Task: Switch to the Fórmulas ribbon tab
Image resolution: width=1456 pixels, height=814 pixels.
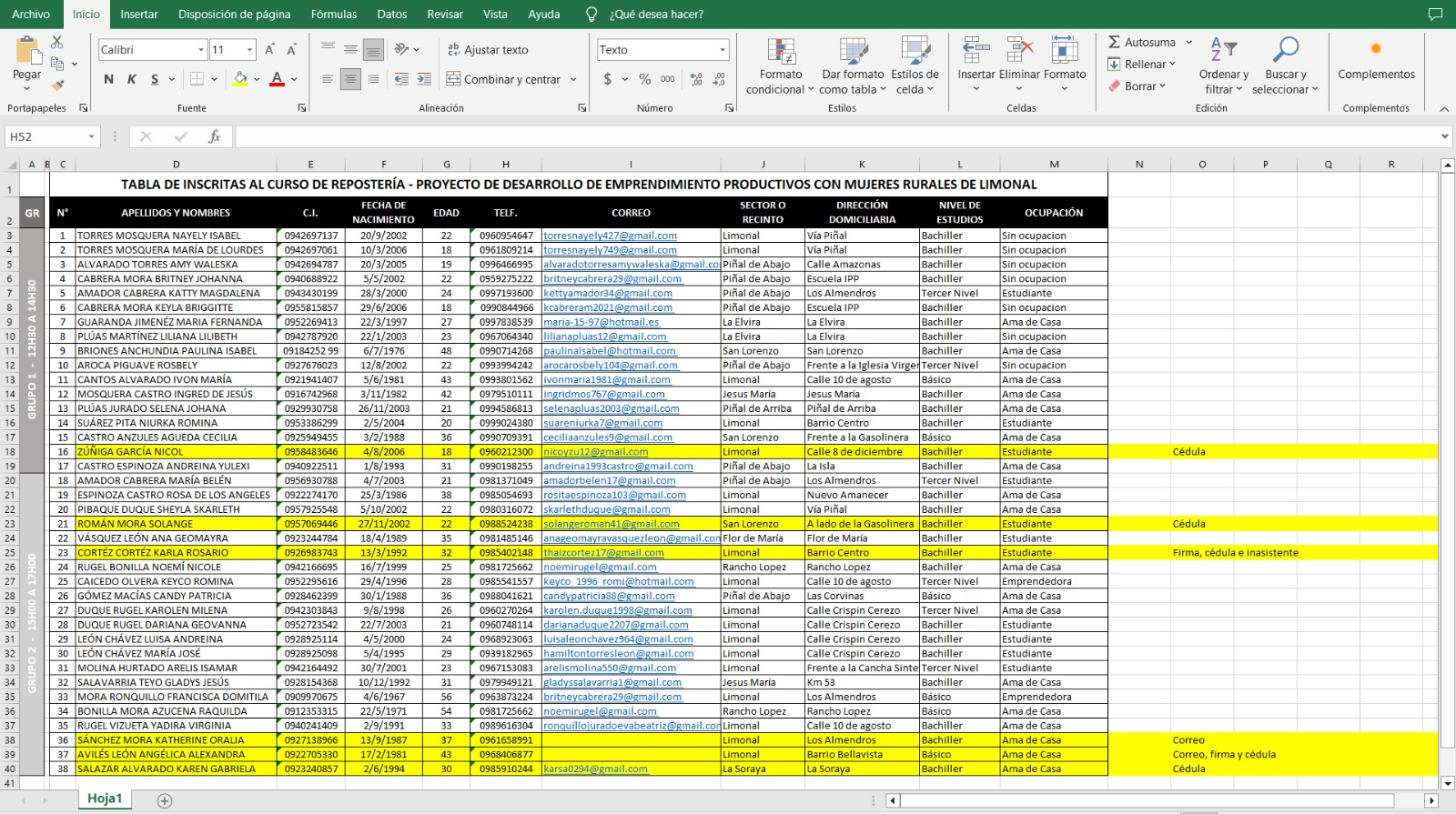Action: click(333, 15)
